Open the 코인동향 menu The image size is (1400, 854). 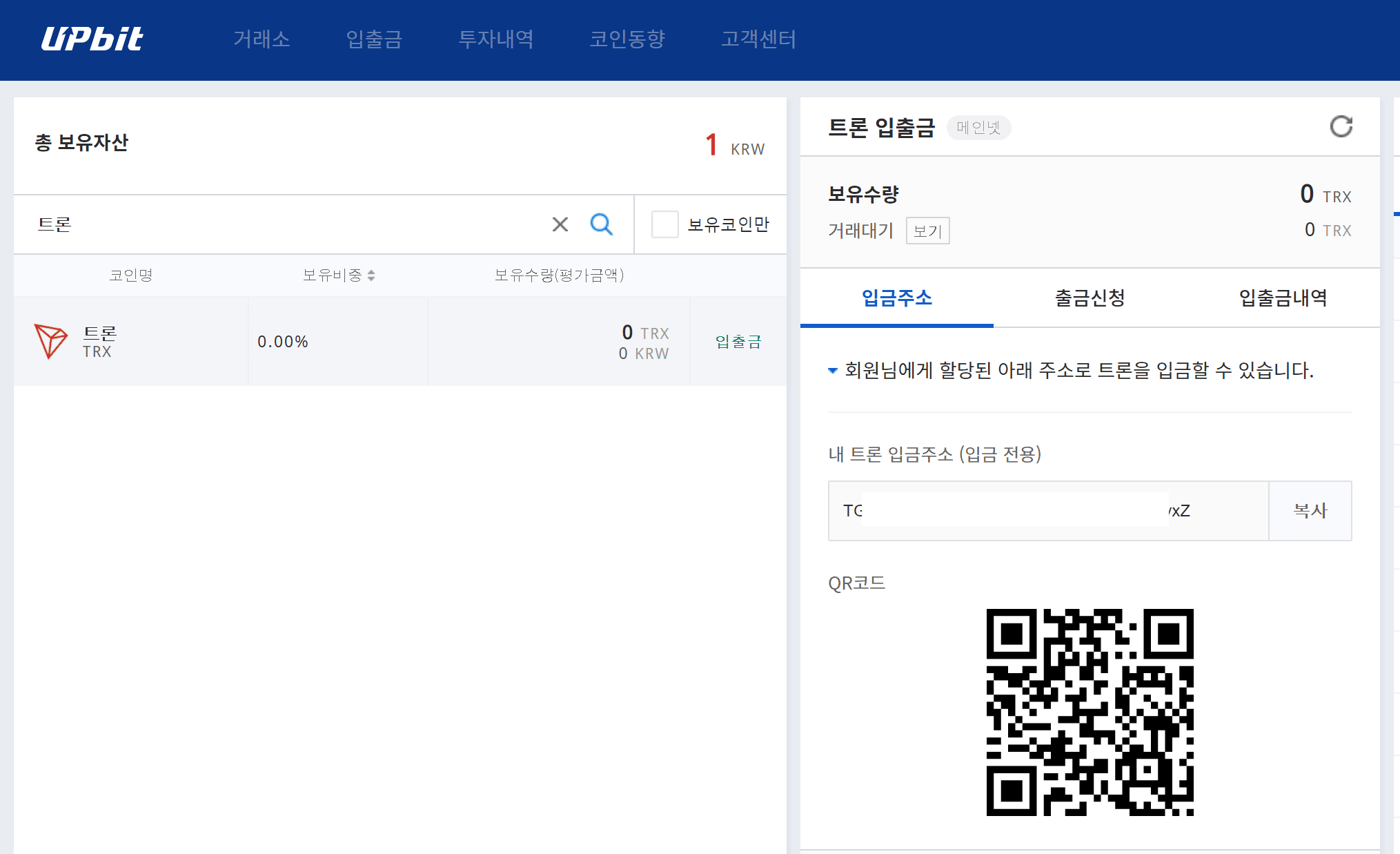pyautogui.click(x=627, y=39)
